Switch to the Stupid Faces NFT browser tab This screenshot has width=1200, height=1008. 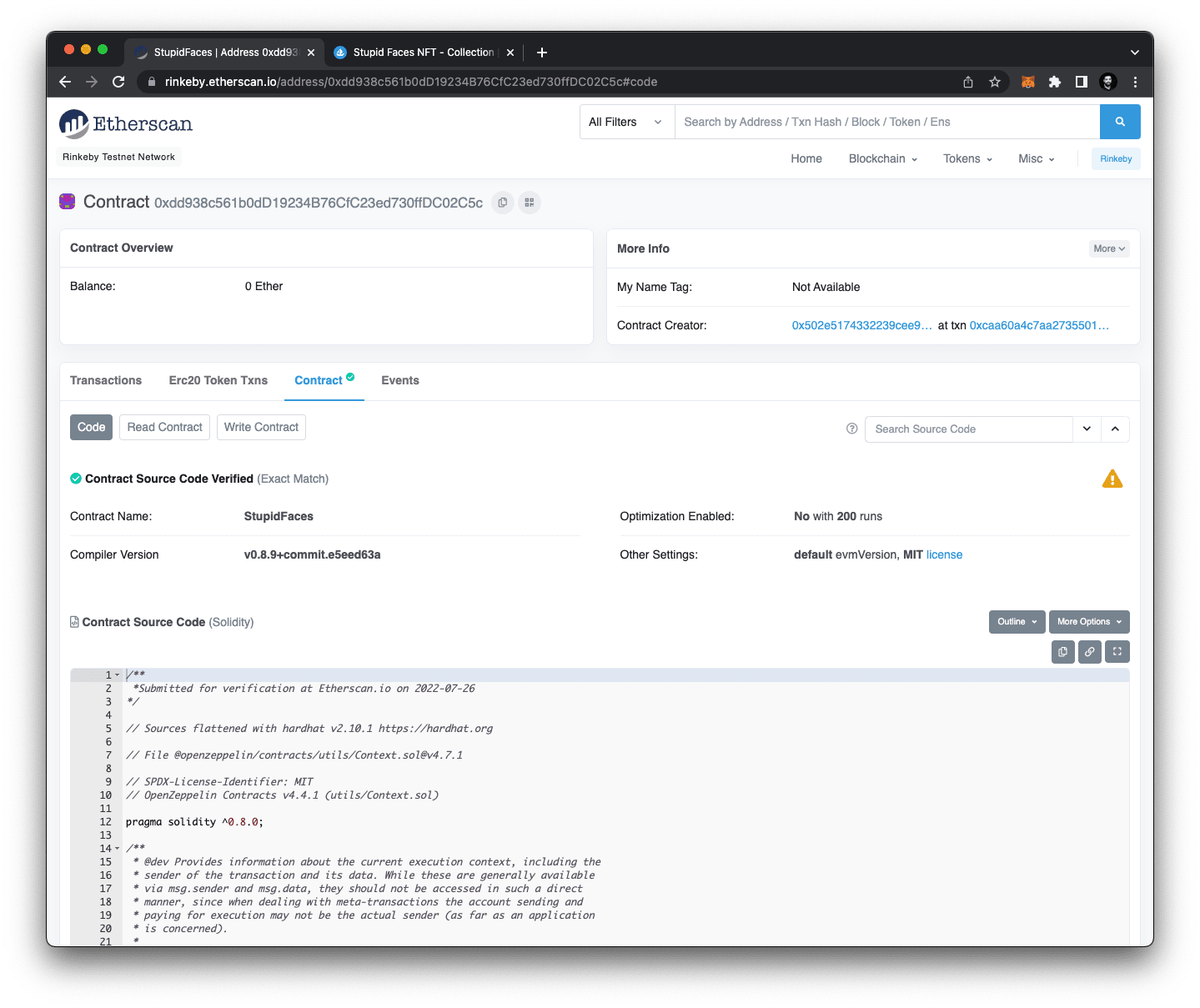(x=424, y=53)
